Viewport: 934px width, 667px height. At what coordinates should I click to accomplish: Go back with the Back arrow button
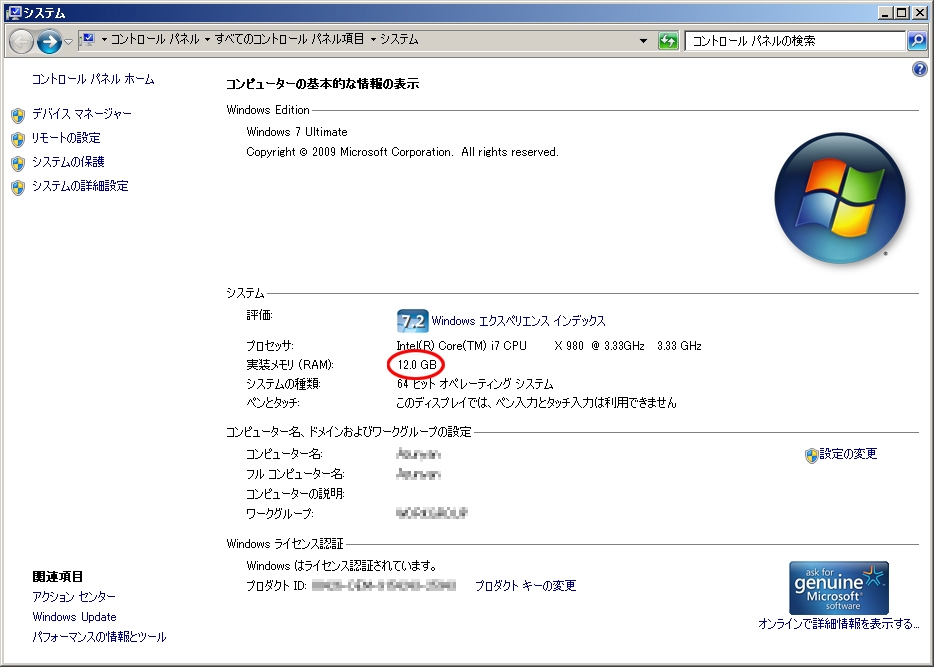(21, 41)
